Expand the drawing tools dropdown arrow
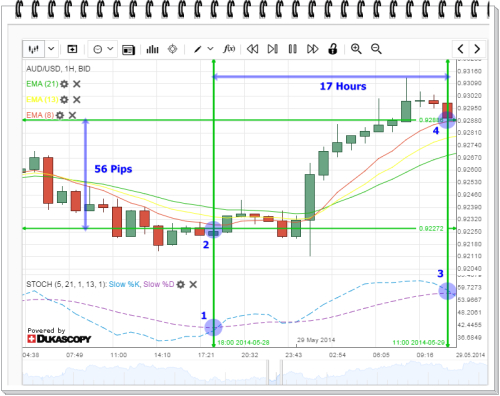Image resolution: width=500 pixels, height=396 pixels. [210, 49]
